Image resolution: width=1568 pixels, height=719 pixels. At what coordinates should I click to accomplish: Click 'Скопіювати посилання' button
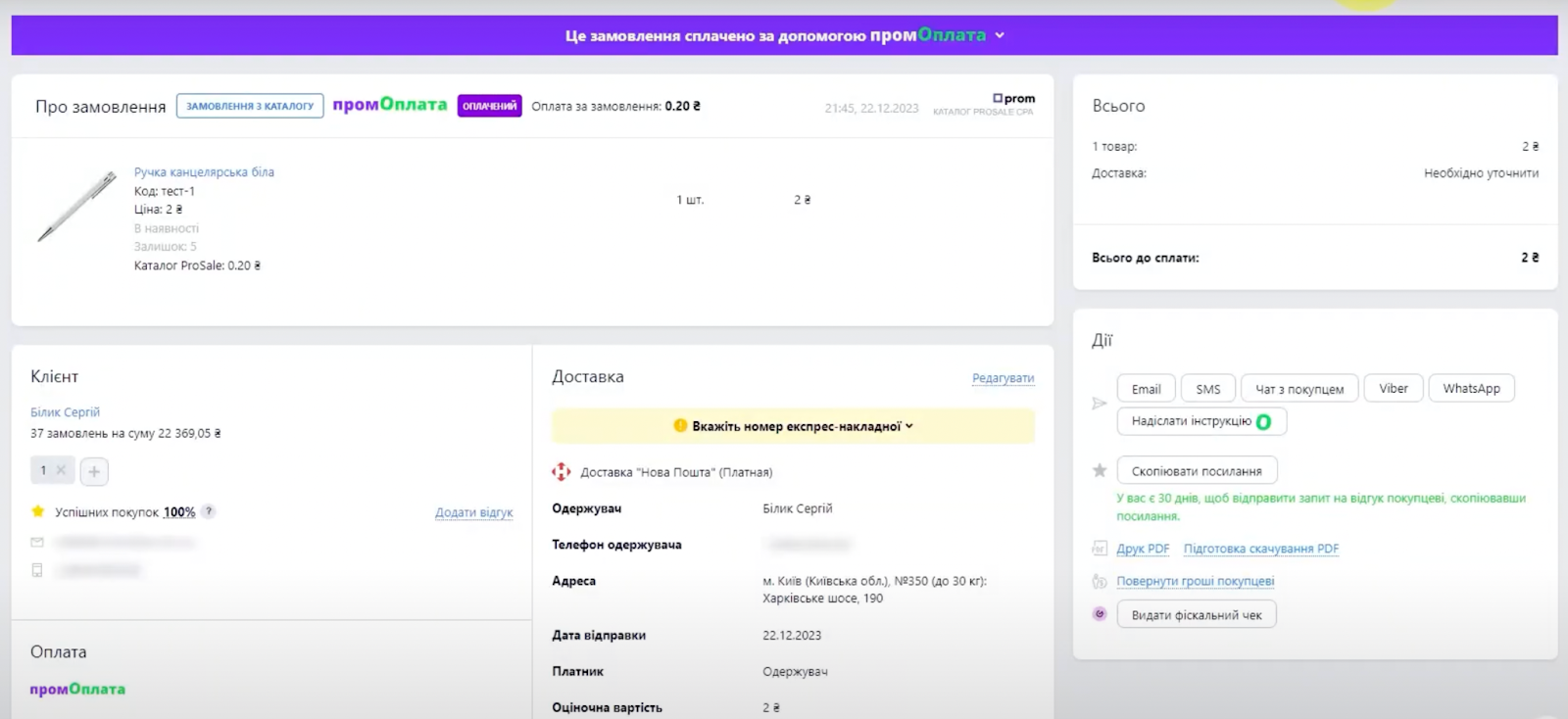coord(1197,471)
